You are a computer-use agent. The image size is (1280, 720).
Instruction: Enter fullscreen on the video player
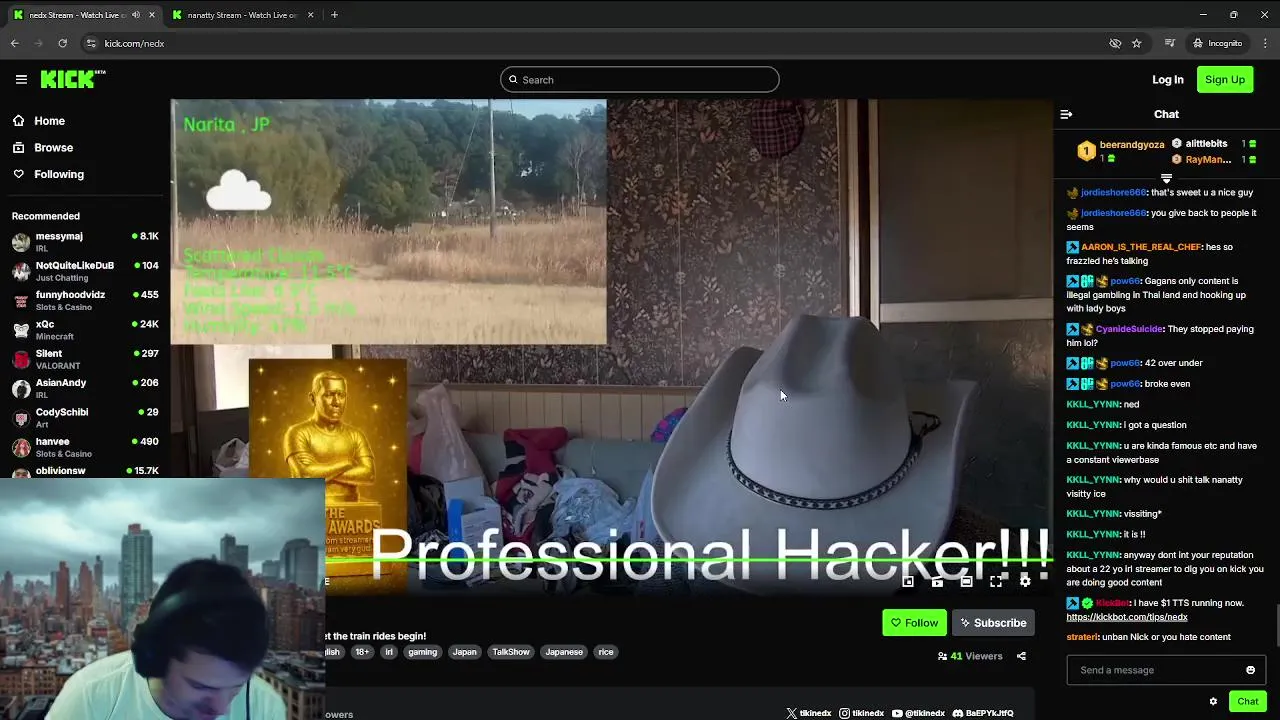pyautogui.click(x=996, y=581)
